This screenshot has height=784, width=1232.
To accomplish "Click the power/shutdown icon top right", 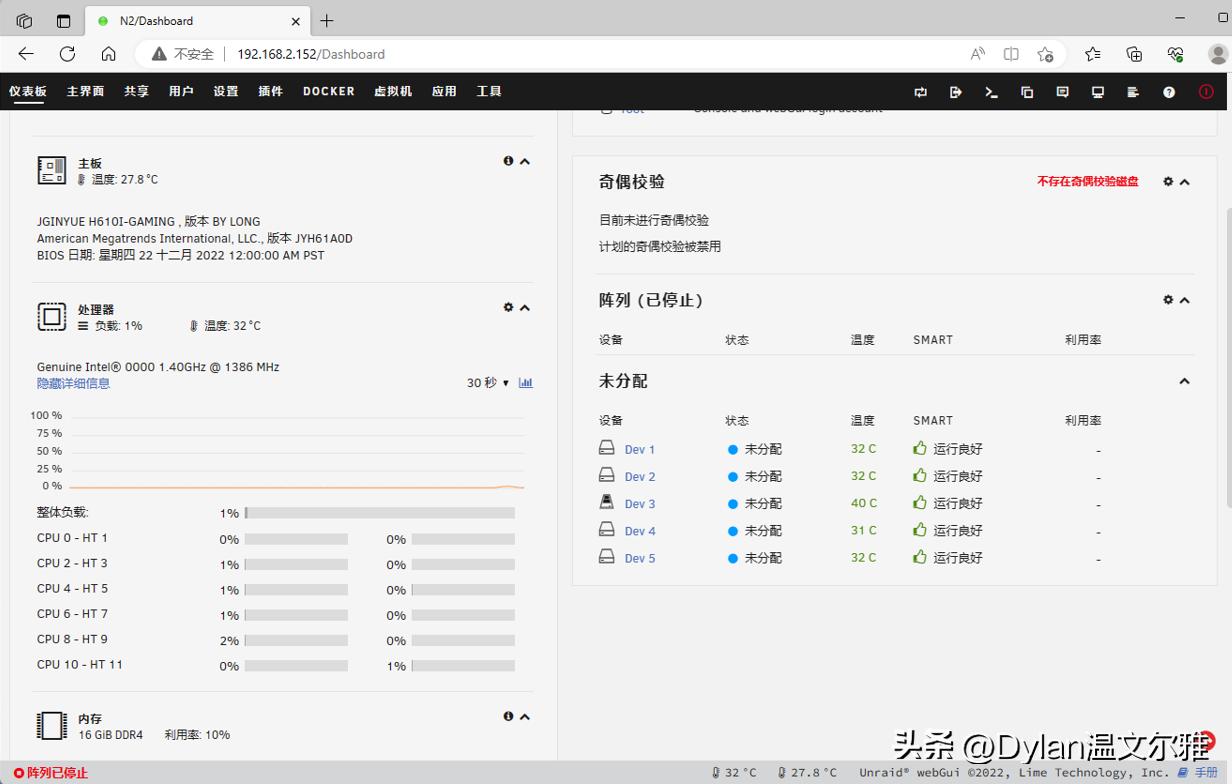I will (1205, 91).
